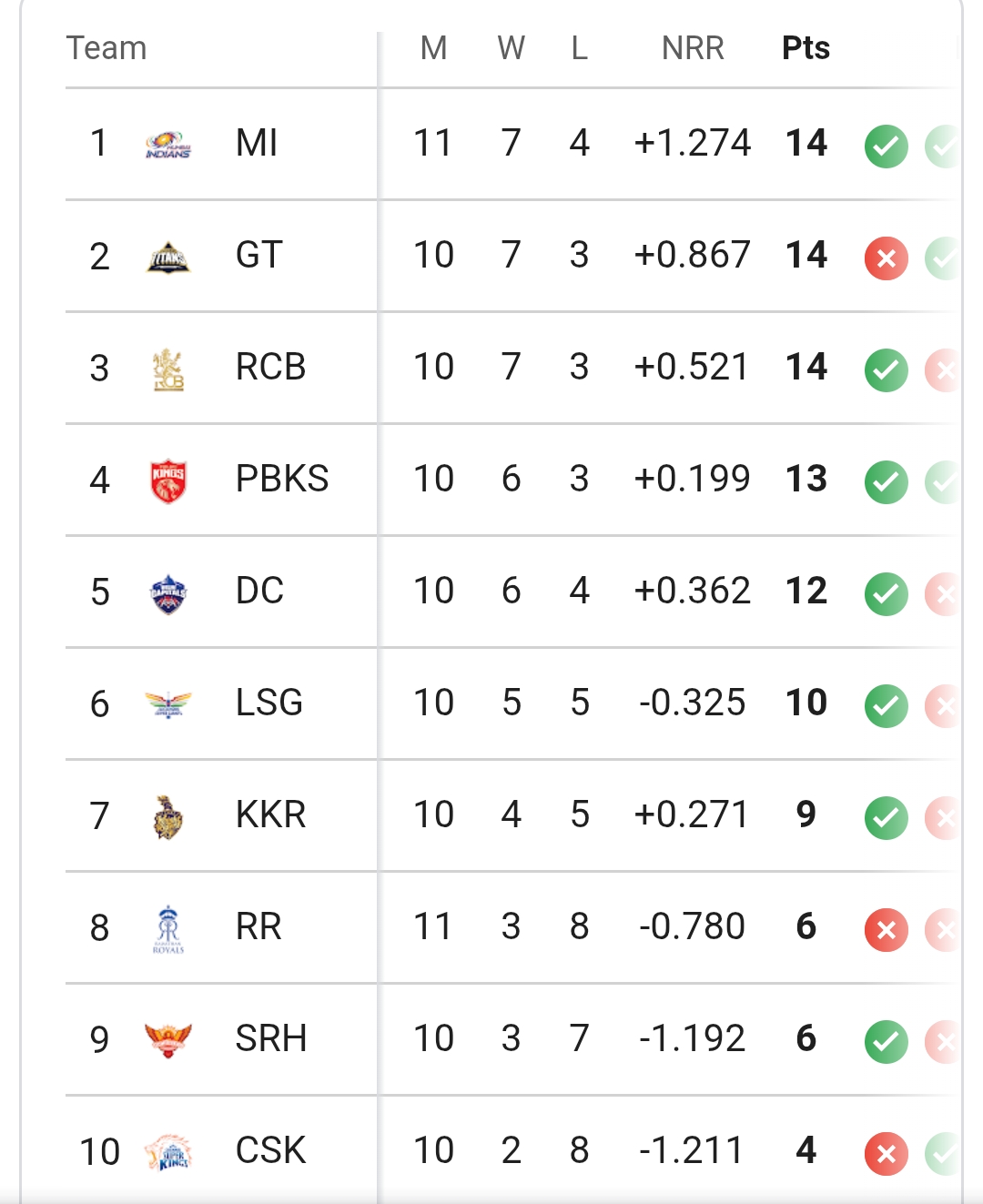Click the Delhi Capitals logo
This screenshot has height=1204, width=983.
tap(168, 593)
